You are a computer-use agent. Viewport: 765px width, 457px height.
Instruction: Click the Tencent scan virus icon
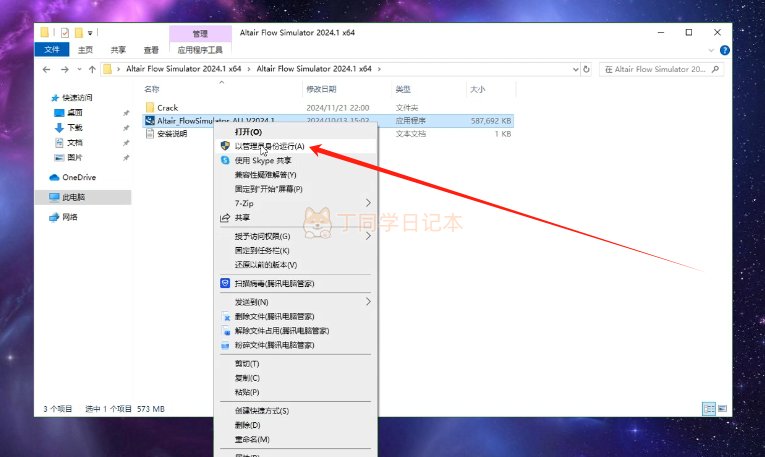coord(225,283)
